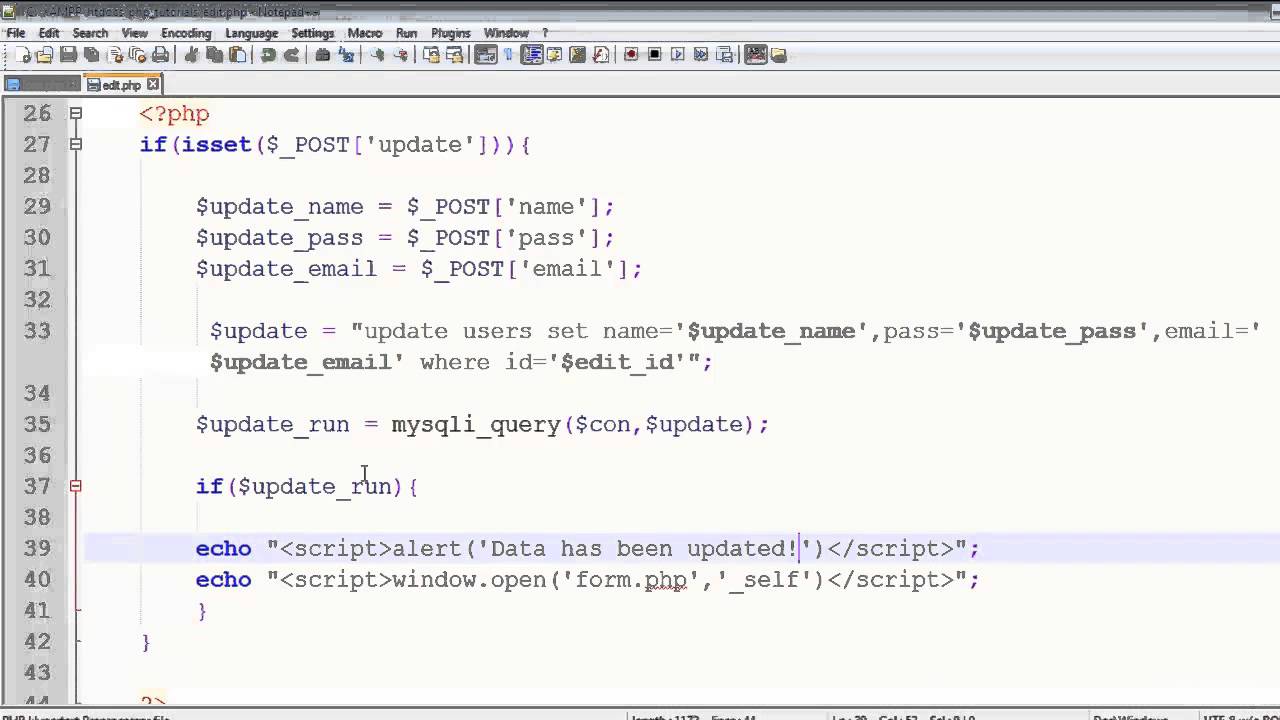Click line number 33 in margin
1280x720 pixels.
pyautogui.click(x=36, y=331)
